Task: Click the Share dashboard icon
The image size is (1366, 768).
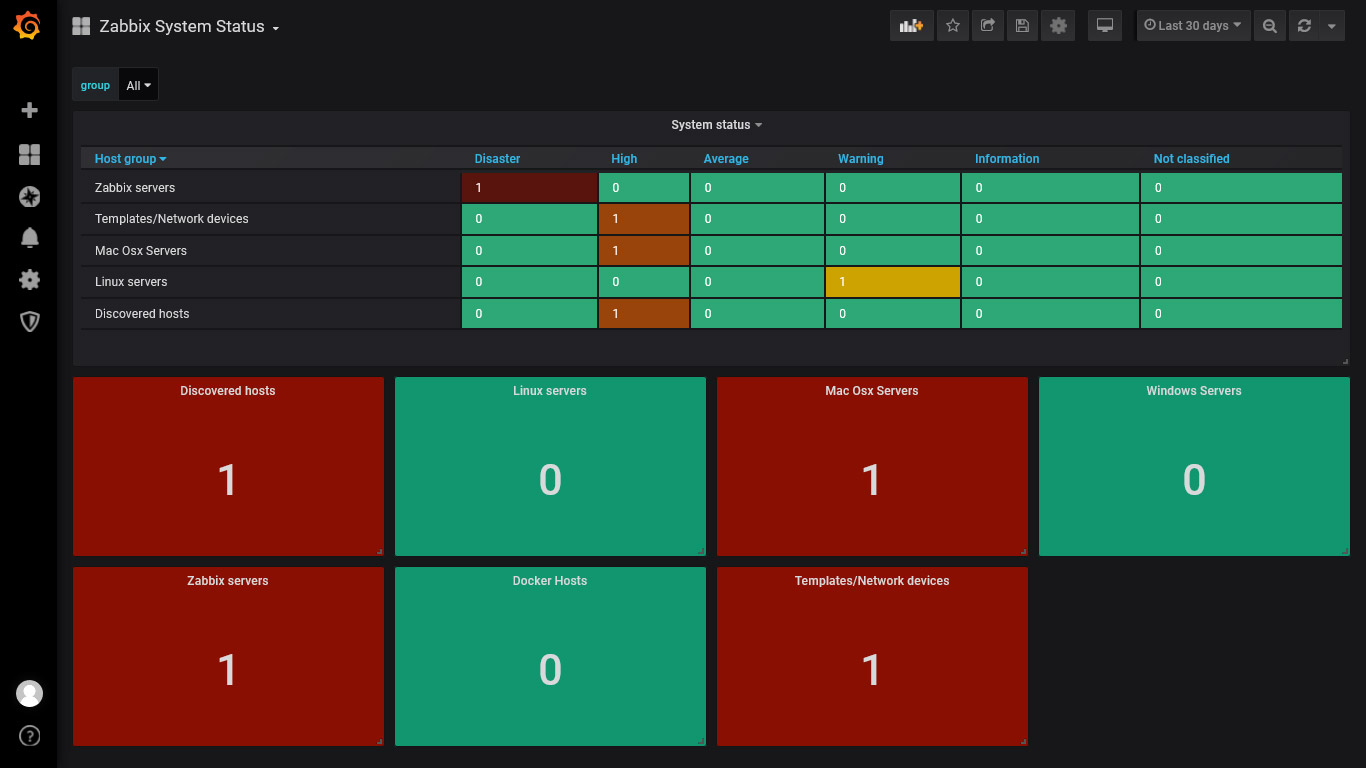Action: click(987, 26)
